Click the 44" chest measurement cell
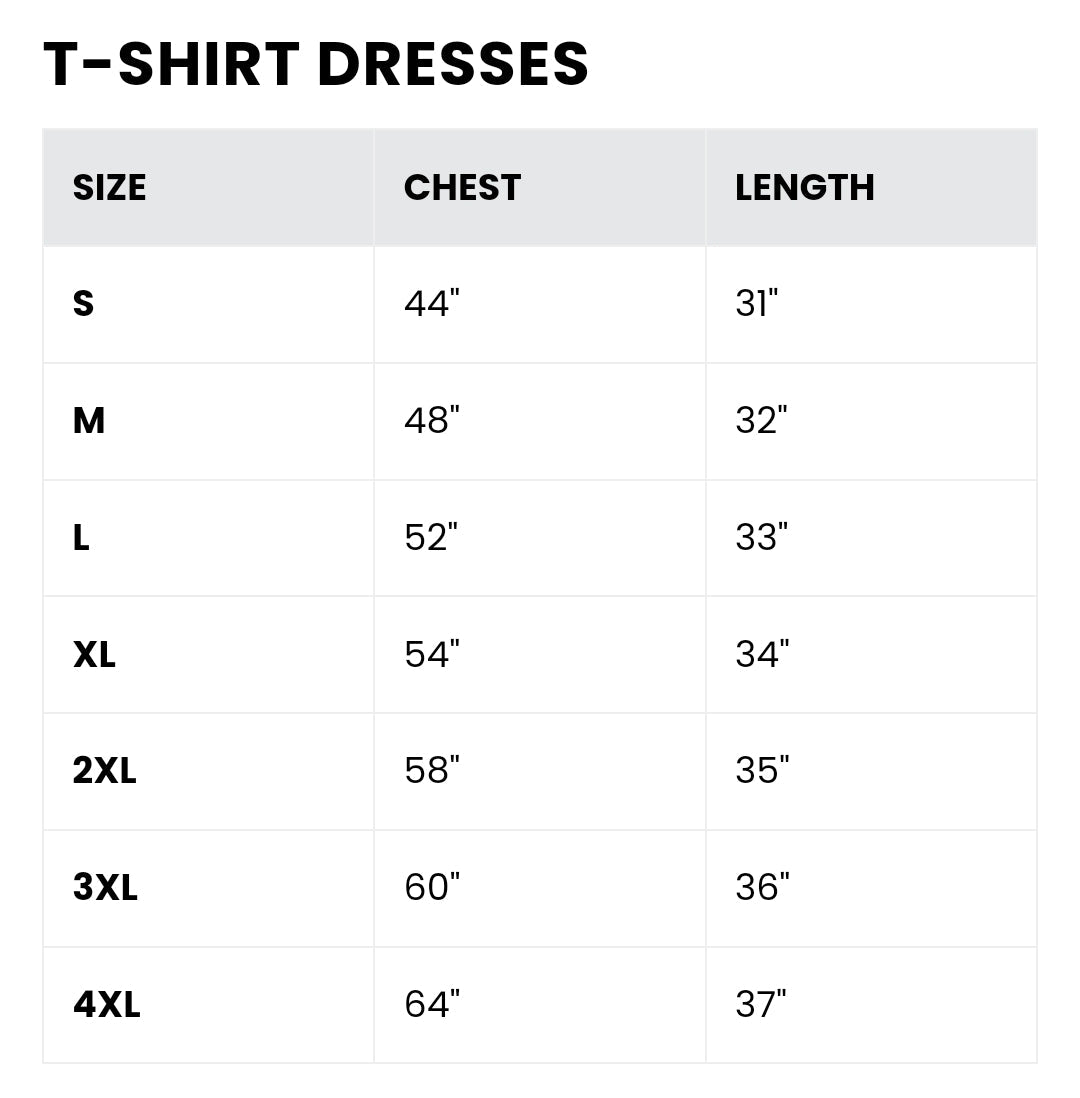1080x1098 pixels. pos(431,304)
